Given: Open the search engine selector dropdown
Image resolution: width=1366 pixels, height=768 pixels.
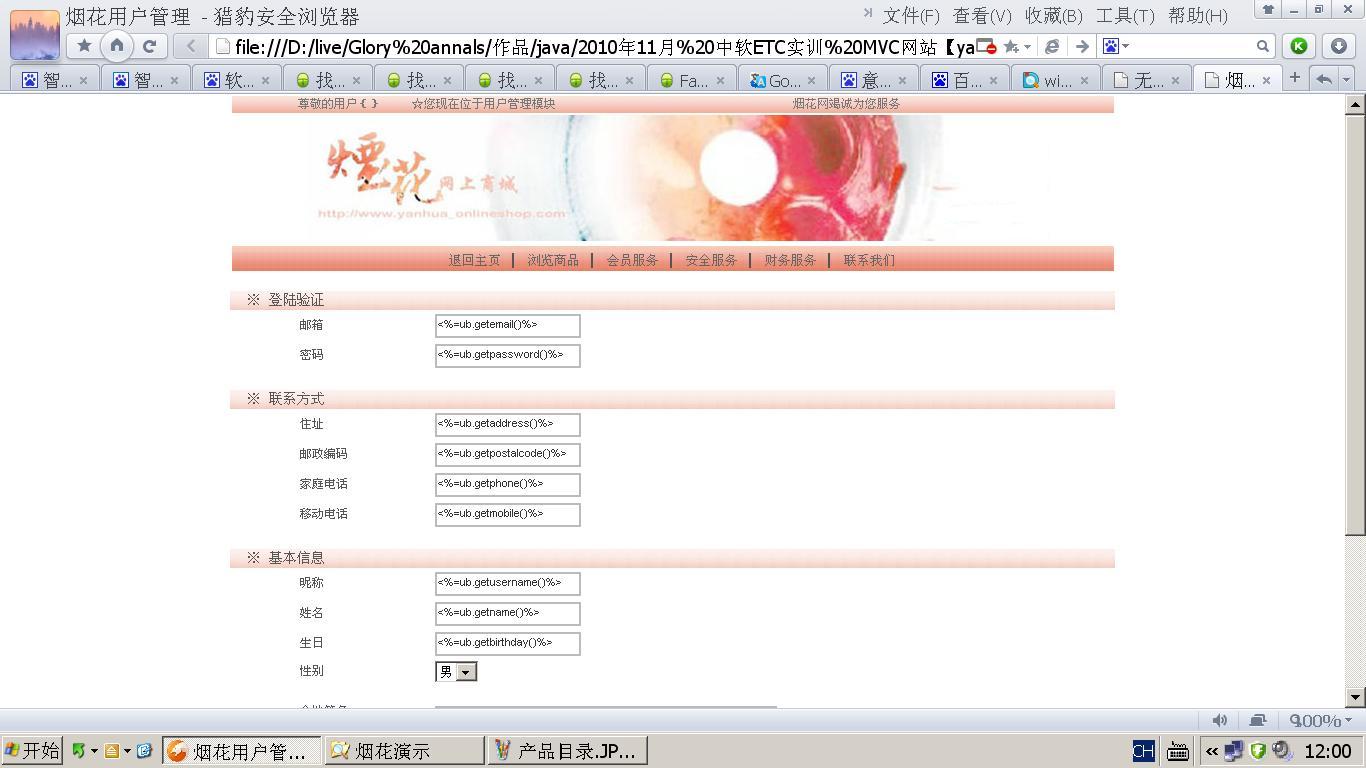Looking at the screenshot, I should [x=1115, y=46].
